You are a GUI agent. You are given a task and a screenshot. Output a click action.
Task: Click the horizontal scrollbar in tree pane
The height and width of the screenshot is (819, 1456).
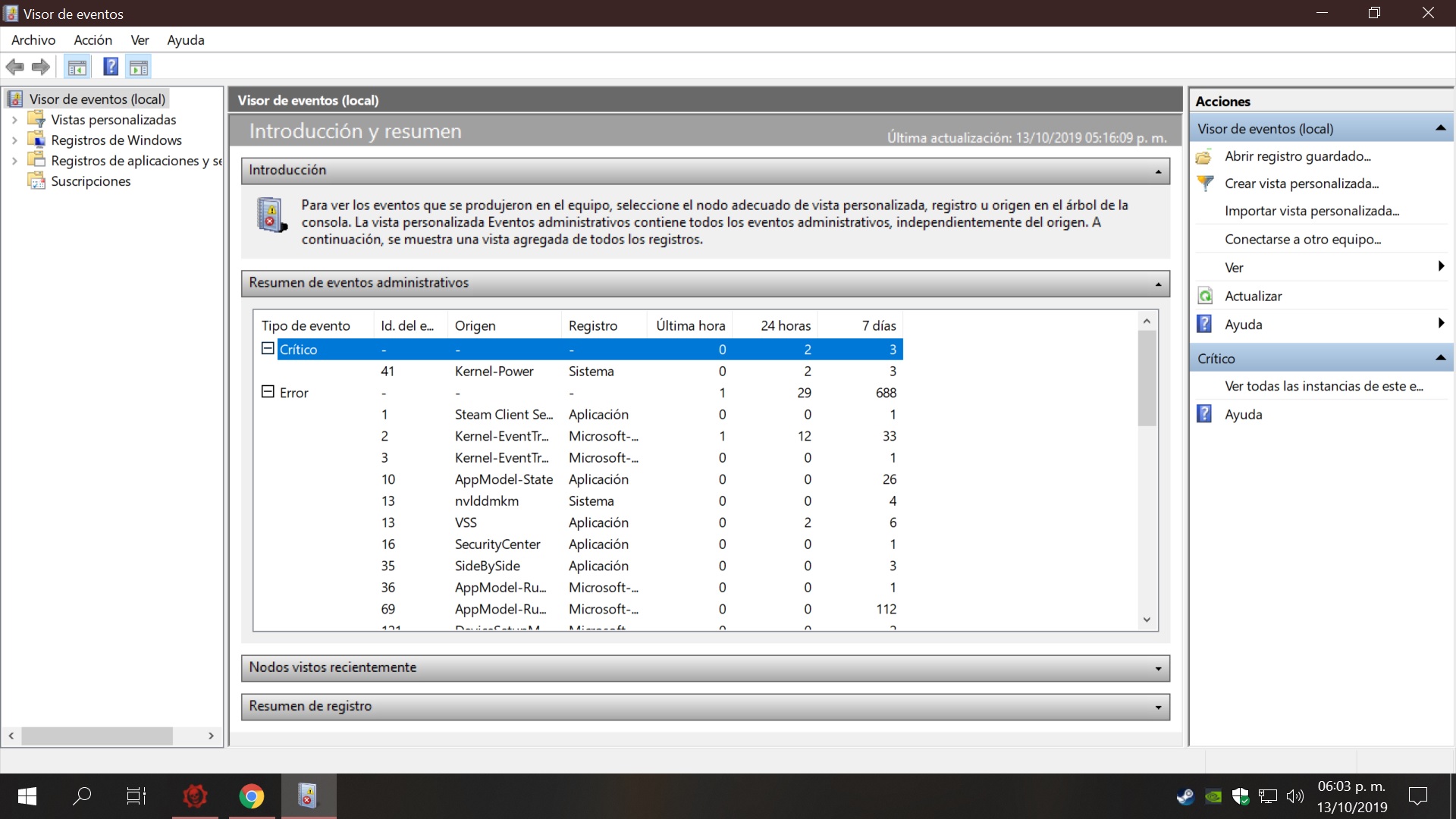coord(97,736)
